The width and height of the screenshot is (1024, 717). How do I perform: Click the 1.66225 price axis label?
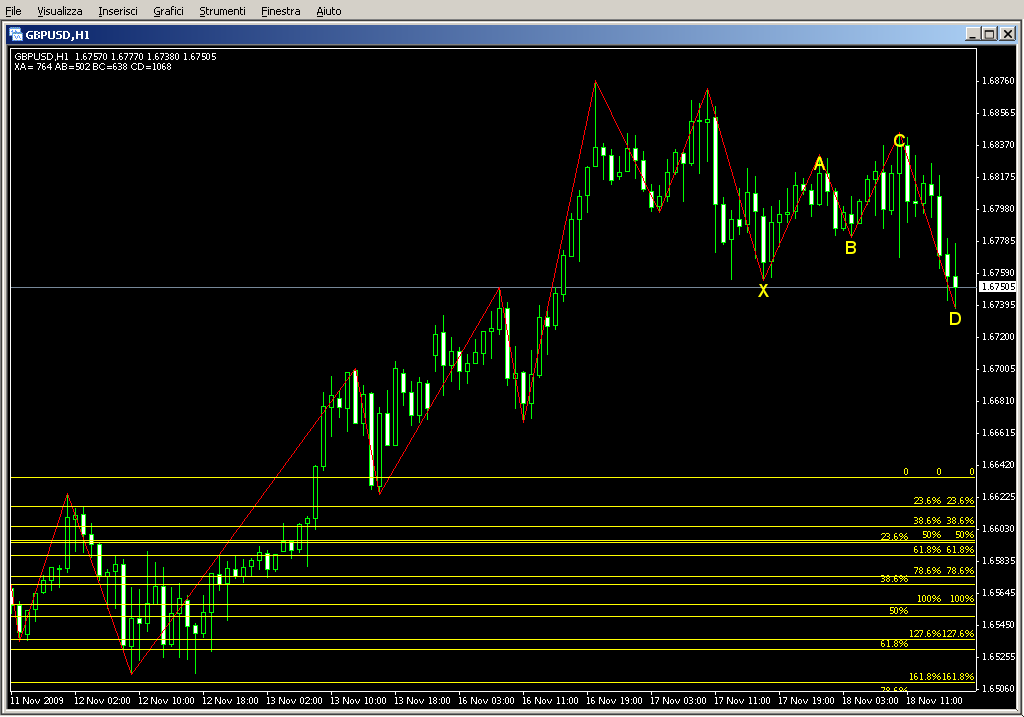pos(999,497)
